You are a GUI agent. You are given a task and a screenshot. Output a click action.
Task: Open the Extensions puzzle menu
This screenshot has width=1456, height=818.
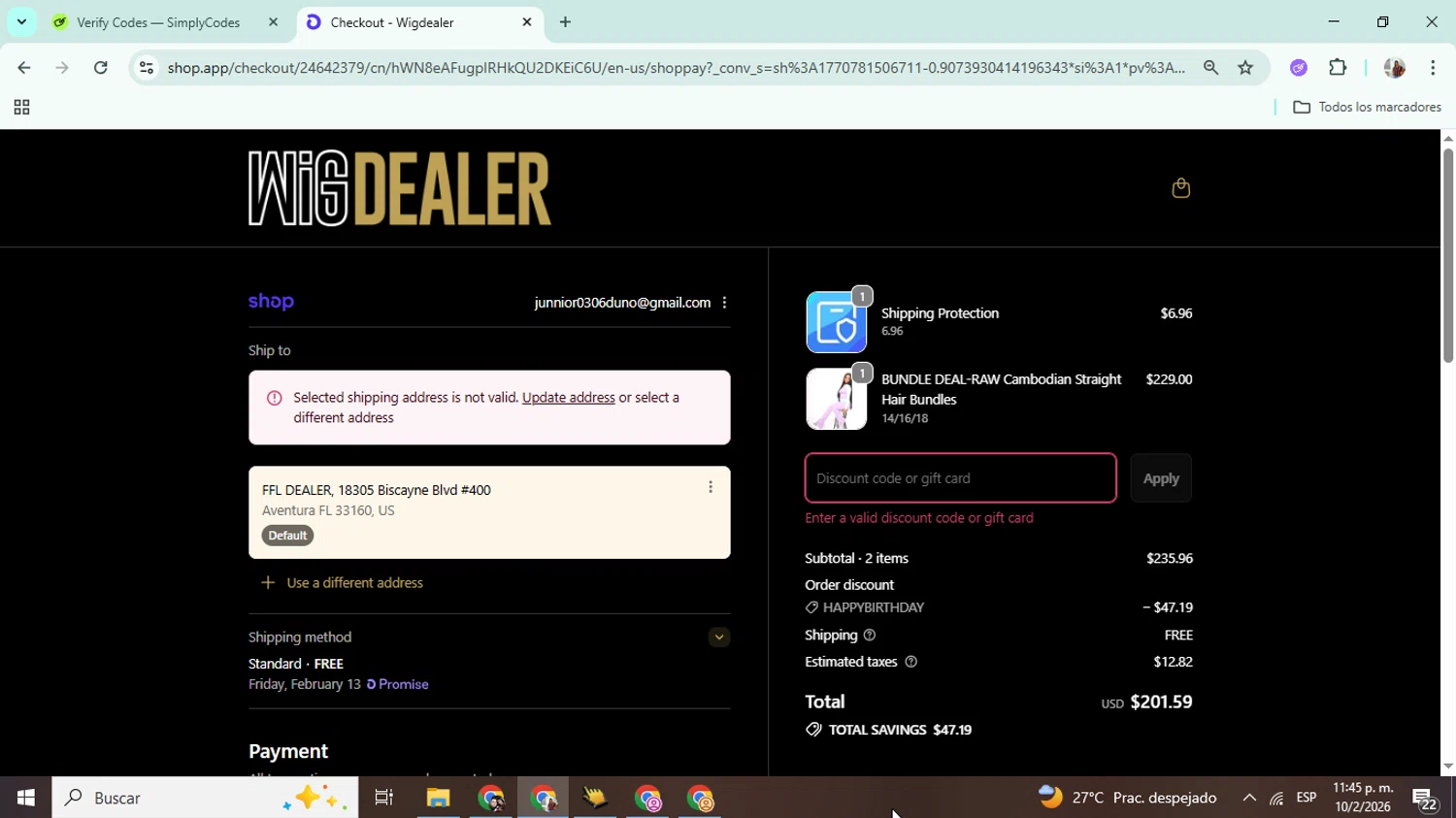click(x=1338, y=68)
